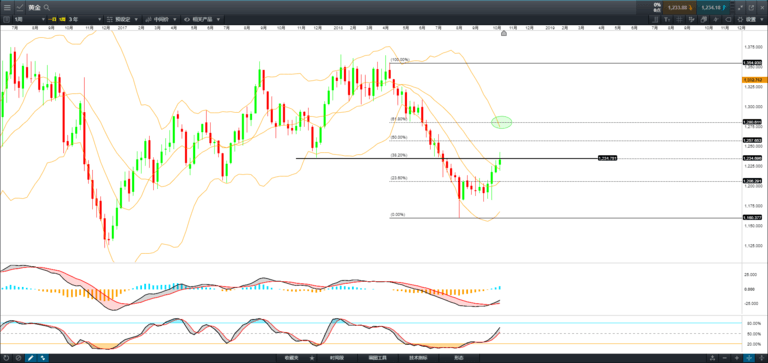
Task: Click the crosshair data cursor icon
Action: coord(692,20)
